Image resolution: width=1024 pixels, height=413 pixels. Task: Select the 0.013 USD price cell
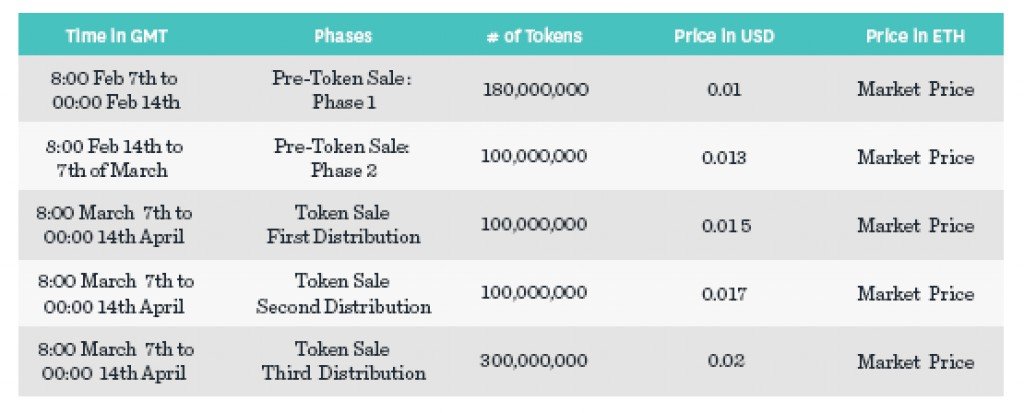click(x=724, y=158)
